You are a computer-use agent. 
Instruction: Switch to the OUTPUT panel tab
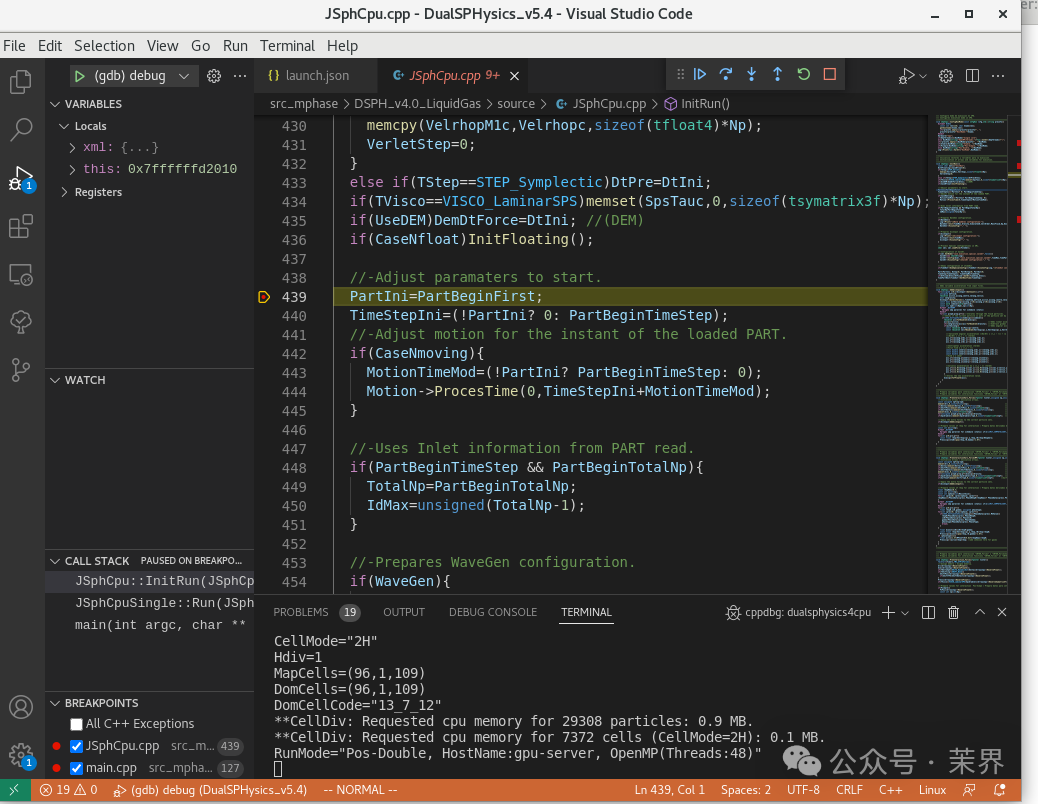point(404,613)
